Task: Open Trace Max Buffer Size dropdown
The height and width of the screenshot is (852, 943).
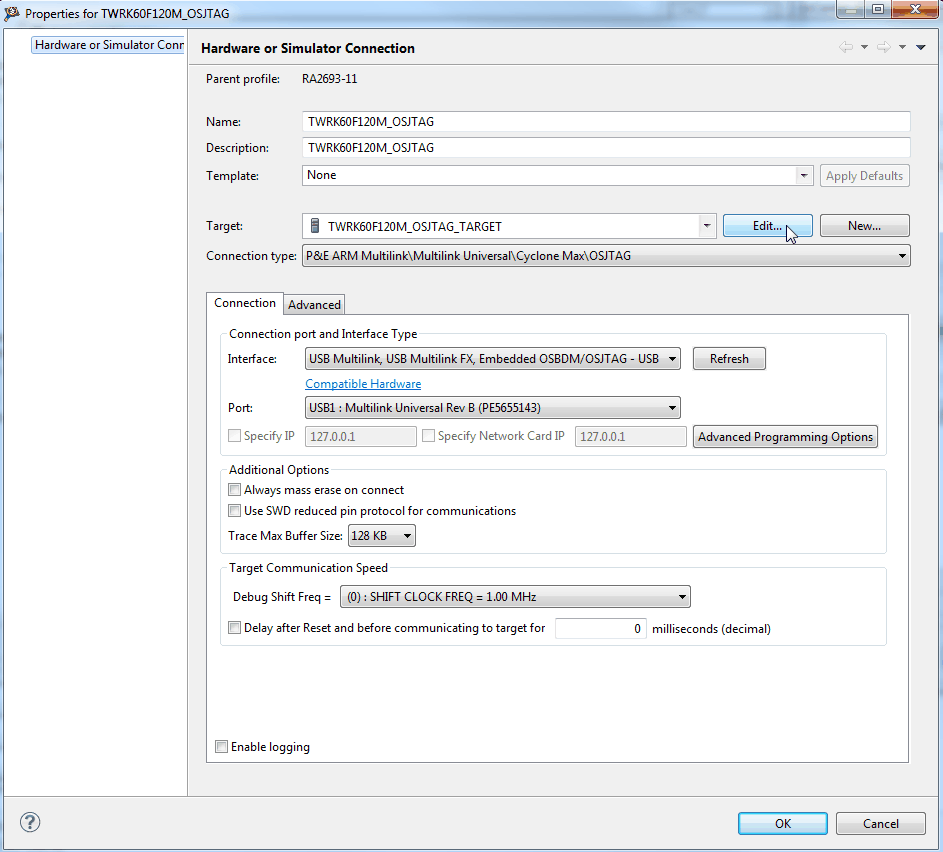Action: coord(382,535)
